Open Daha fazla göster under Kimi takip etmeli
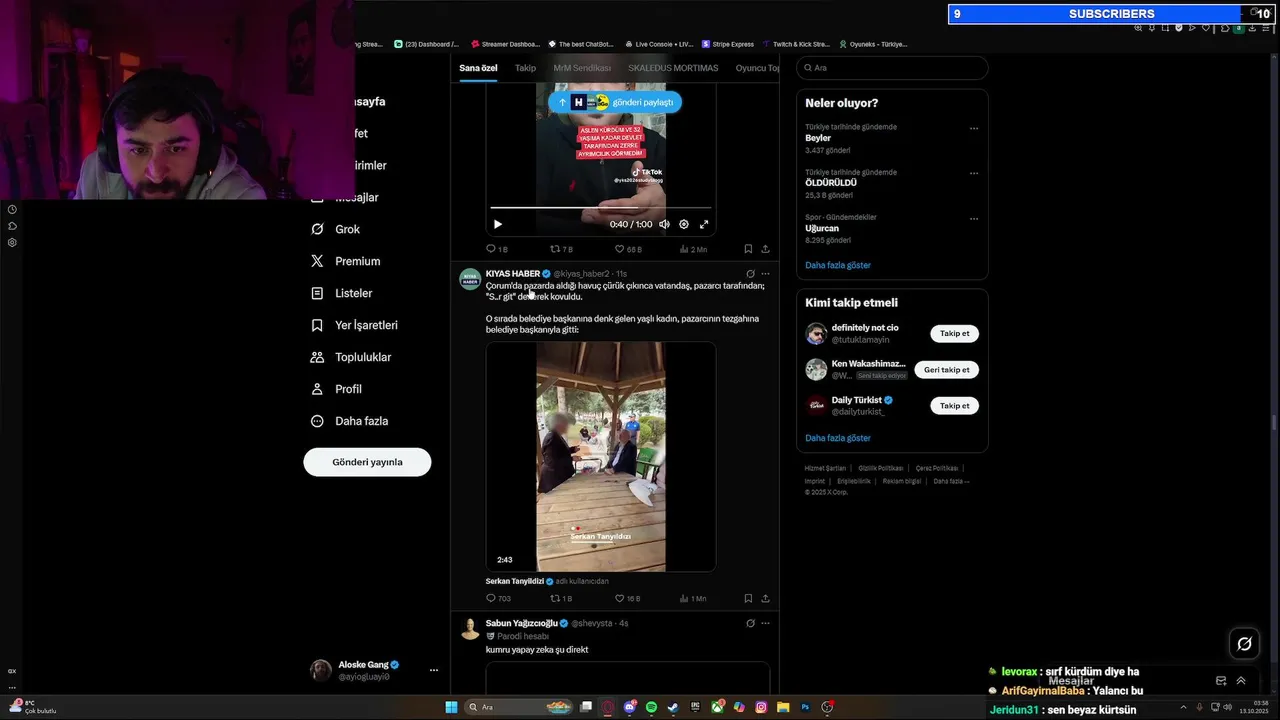 [838, 438]
